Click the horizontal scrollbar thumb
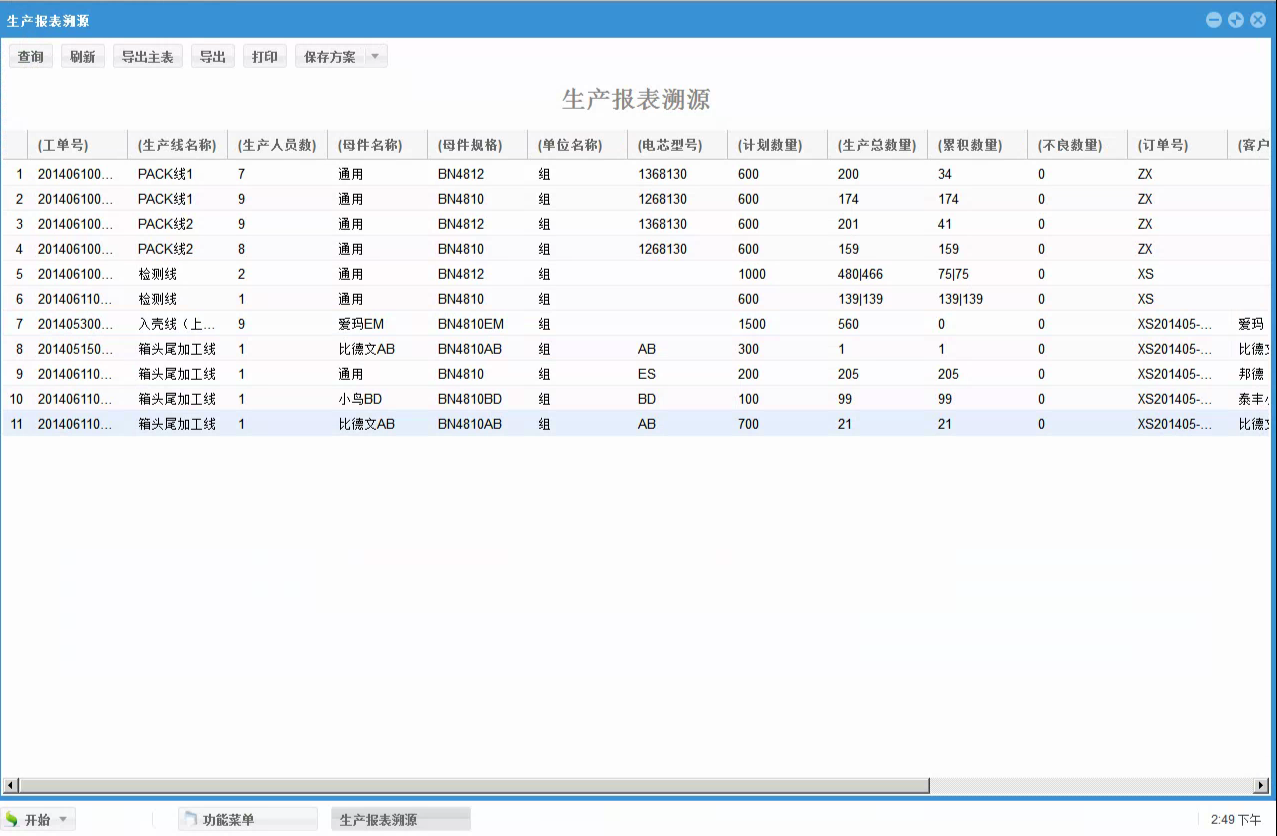 (x=474, y=786)
